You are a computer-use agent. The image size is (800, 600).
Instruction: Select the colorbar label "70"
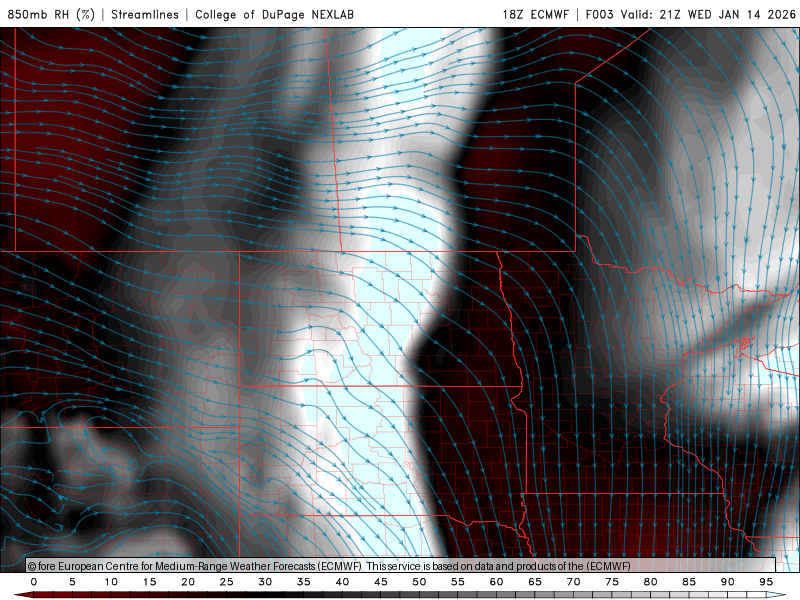pyautogui.click(x=573, y=582)
